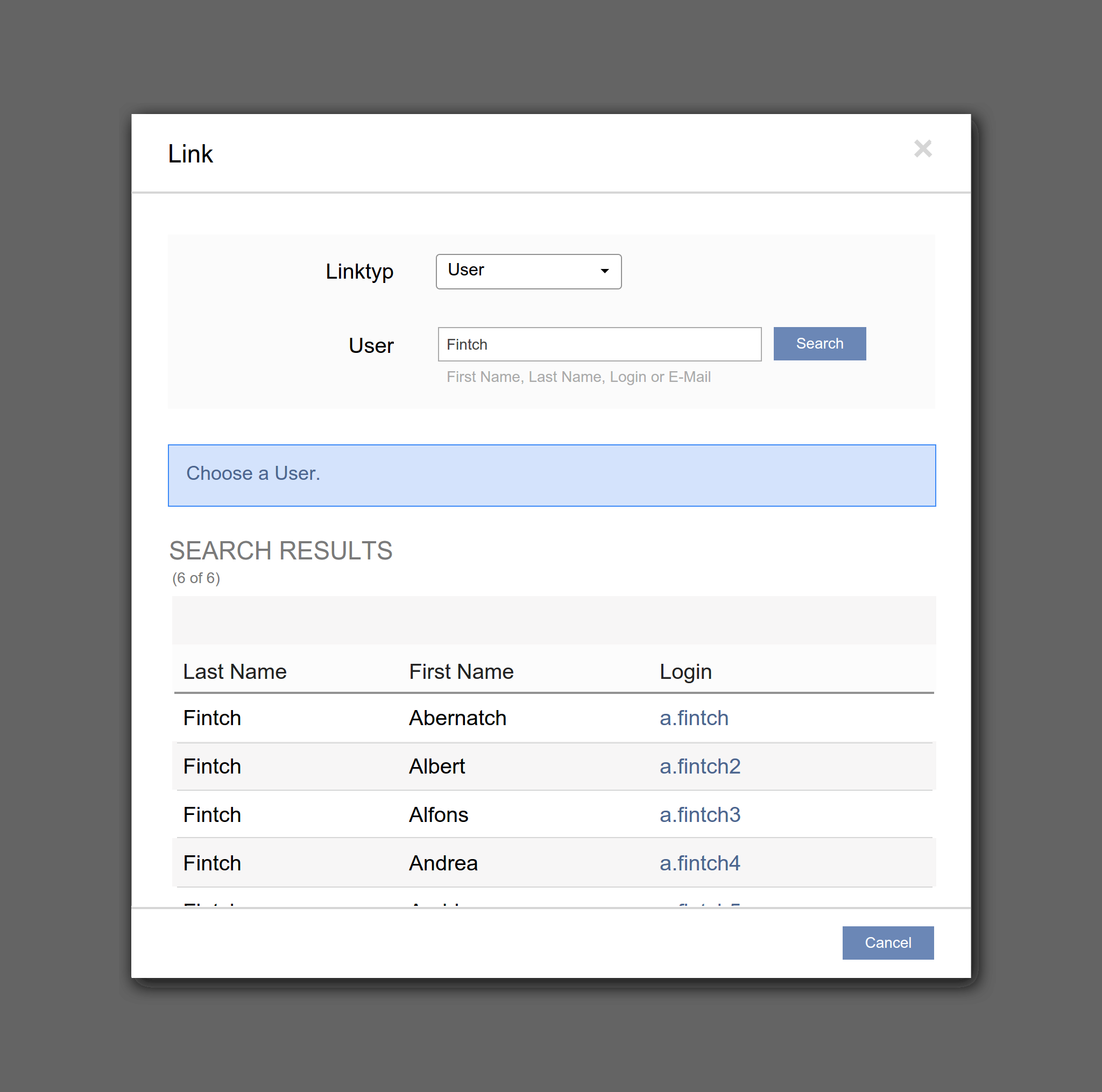The image size is (1102, 1092).
Task: Open the a.fintch4 login link
Action: (700, 863)
